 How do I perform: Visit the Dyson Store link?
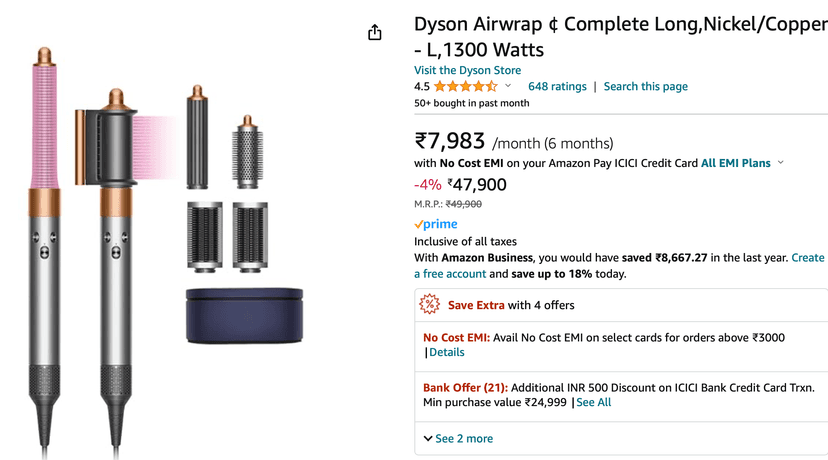[x=467, y=70]
